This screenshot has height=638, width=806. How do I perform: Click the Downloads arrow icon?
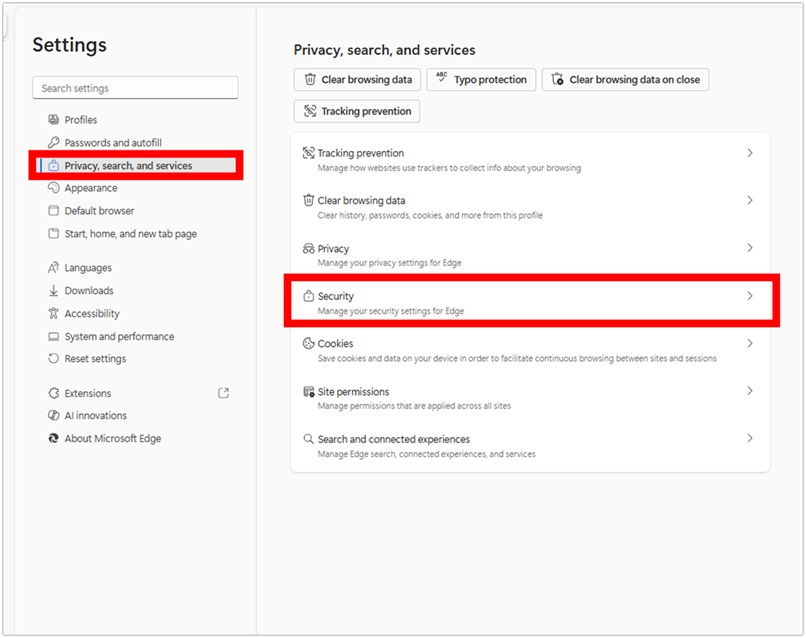54,291
